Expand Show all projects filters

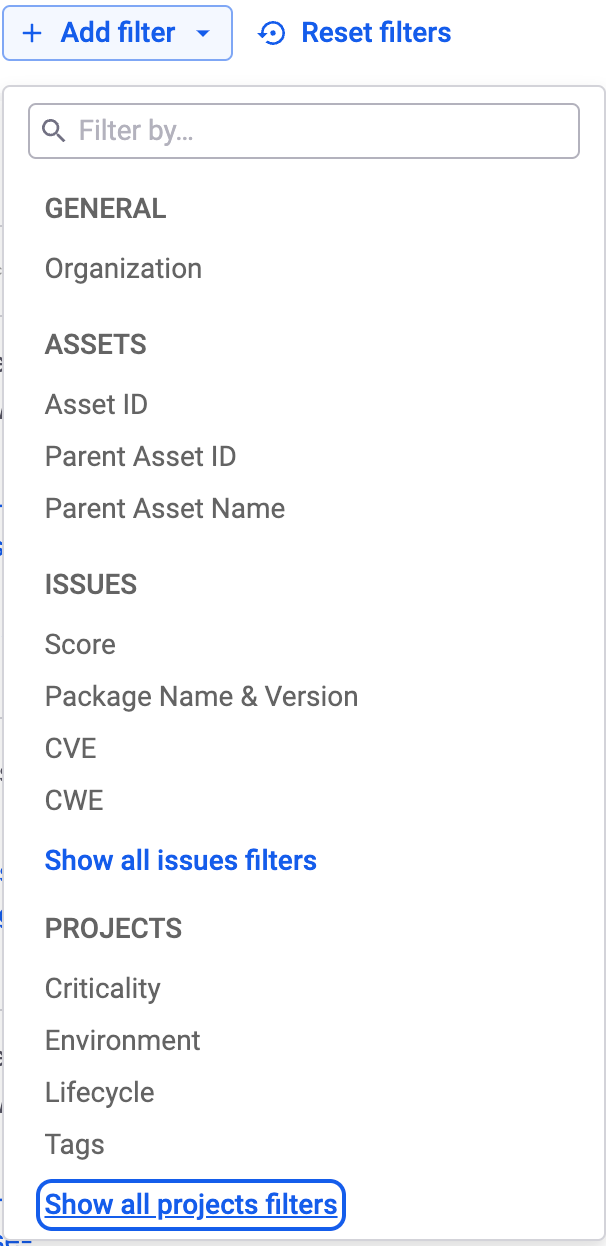click(x=191, y=1204)
